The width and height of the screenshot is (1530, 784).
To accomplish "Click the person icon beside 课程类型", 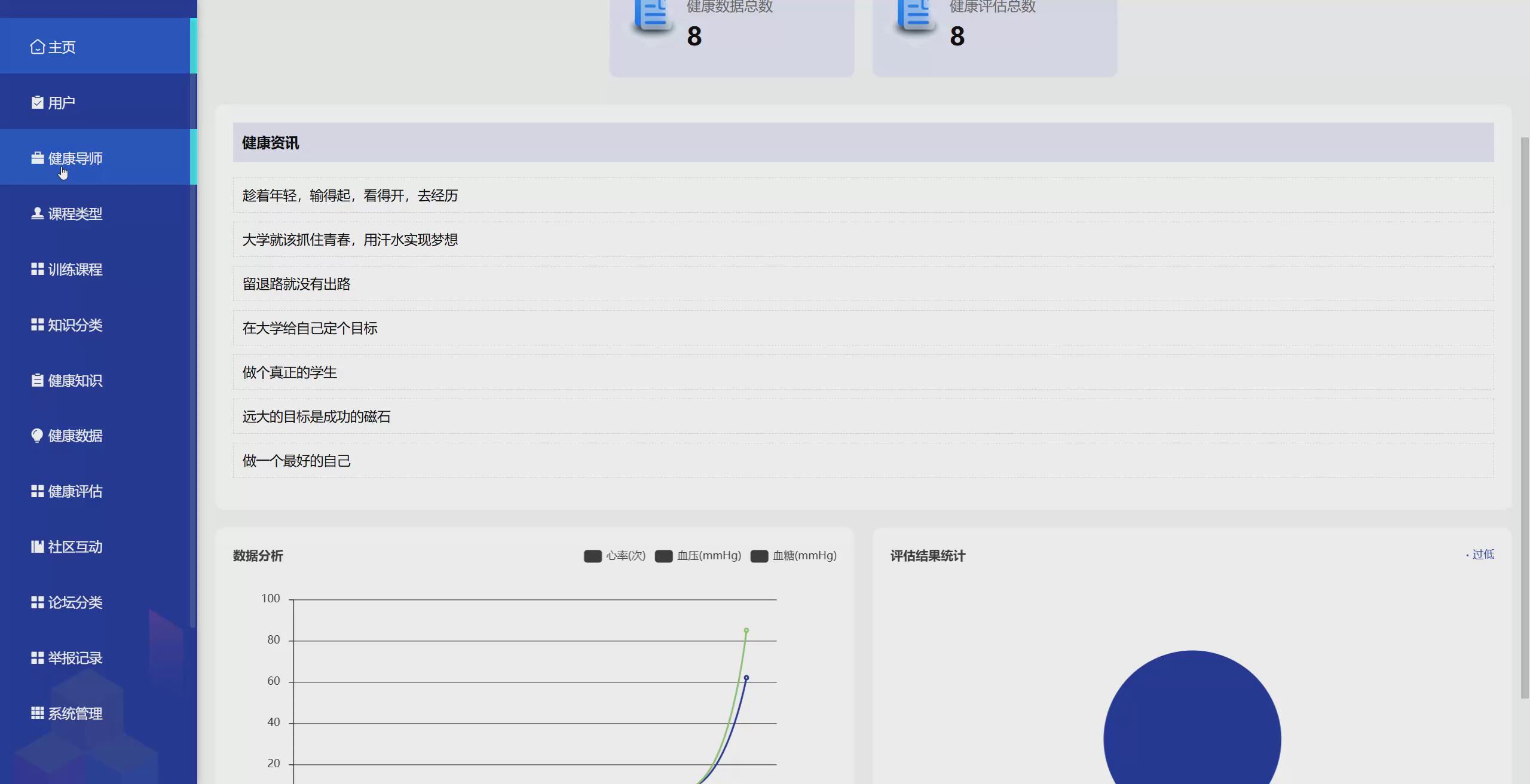I will [38, 213].
